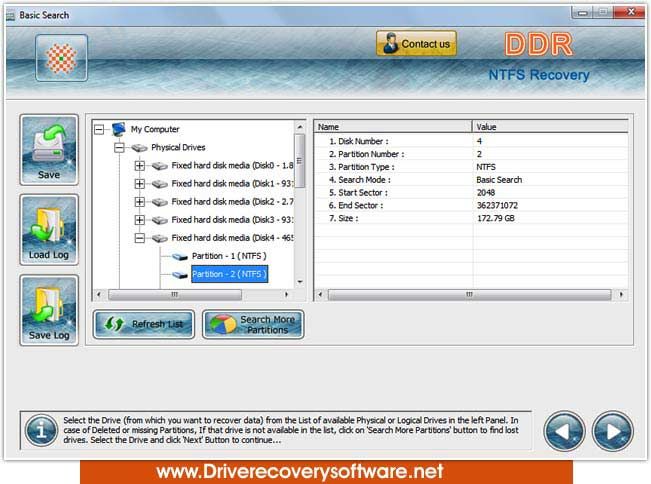Click the '7. Size :' row

click(471, 218)
